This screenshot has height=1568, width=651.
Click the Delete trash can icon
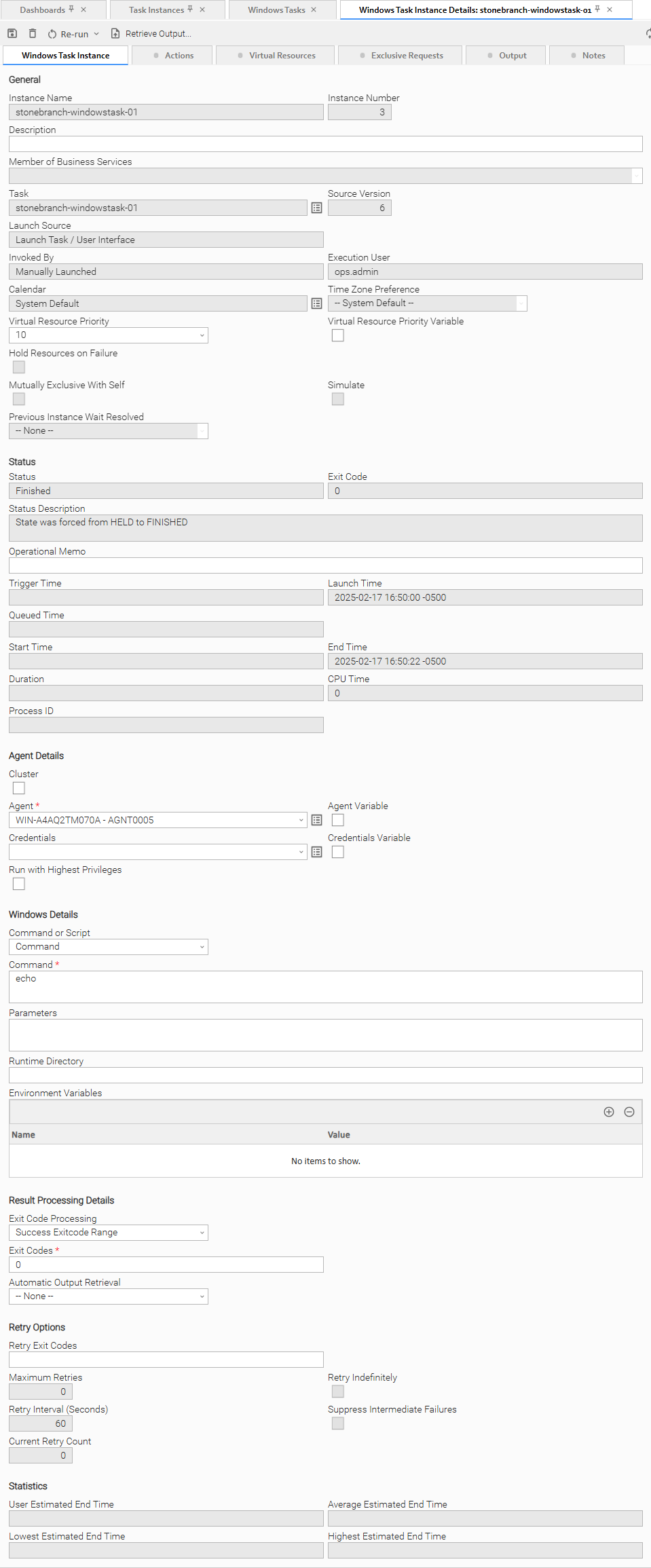click(x=33, y=33)
